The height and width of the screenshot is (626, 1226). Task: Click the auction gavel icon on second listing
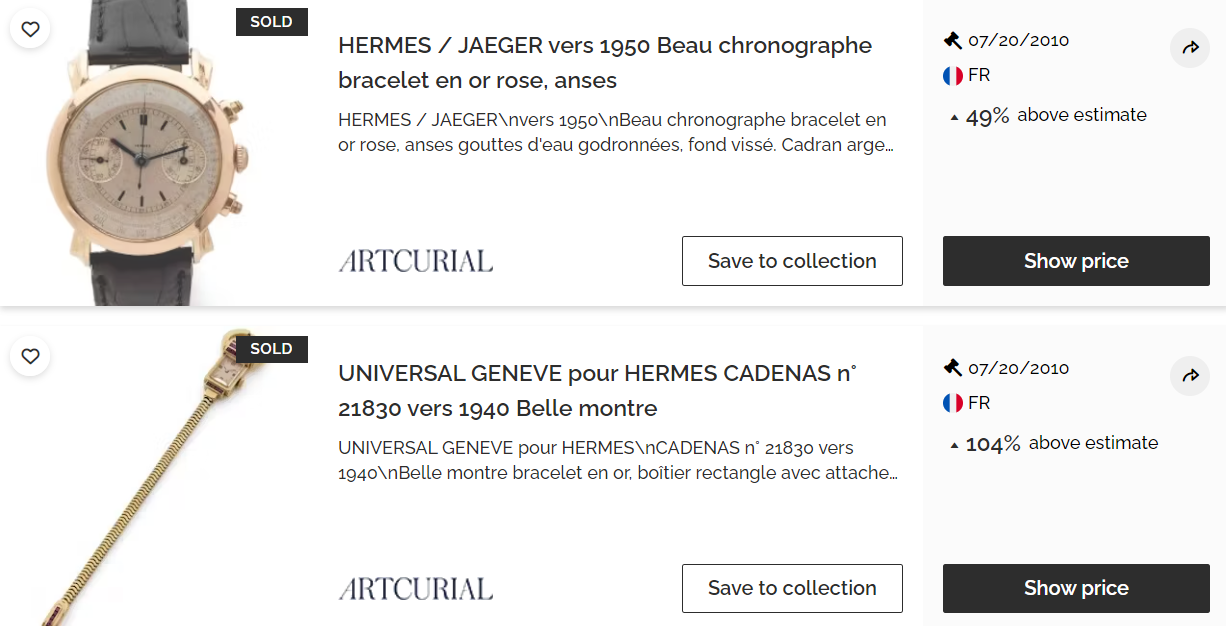952,368
